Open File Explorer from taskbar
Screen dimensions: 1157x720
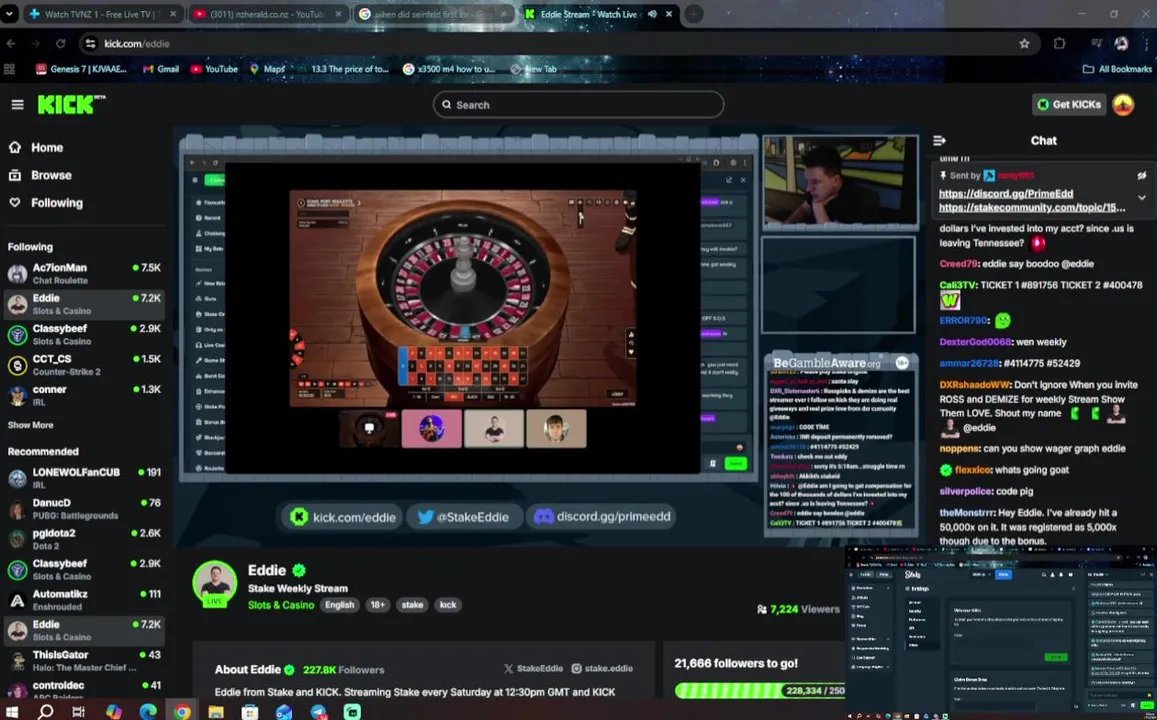coord(215,712)
